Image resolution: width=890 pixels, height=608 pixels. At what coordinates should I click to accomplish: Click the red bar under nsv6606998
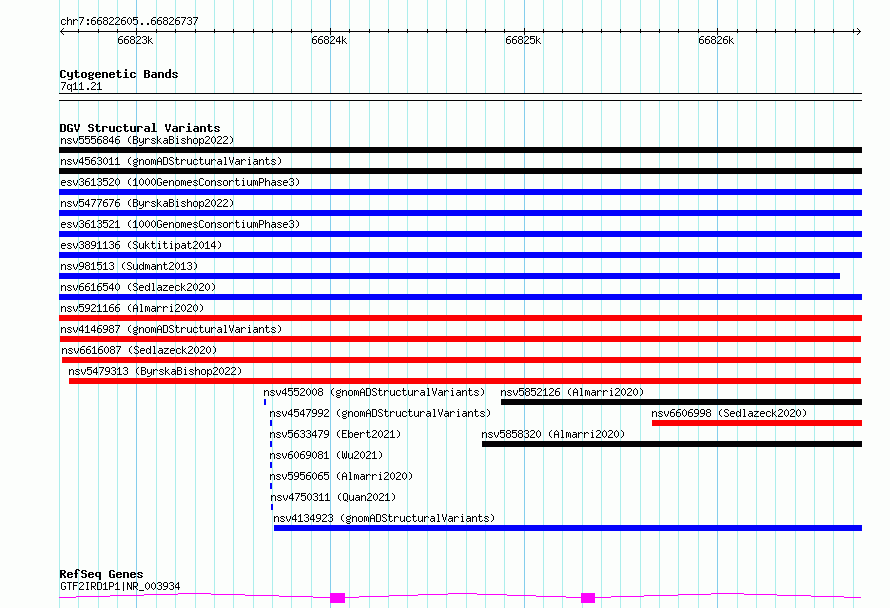point(757,423)
